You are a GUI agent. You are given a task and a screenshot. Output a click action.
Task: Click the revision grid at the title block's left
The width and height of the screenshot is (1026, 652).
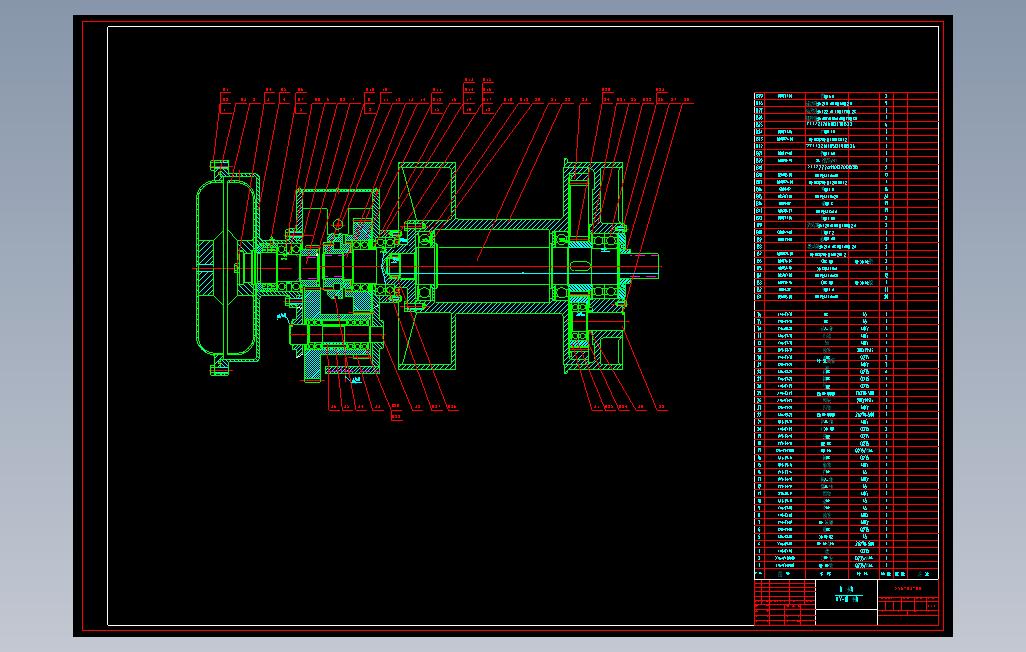(x=785, y=602)
